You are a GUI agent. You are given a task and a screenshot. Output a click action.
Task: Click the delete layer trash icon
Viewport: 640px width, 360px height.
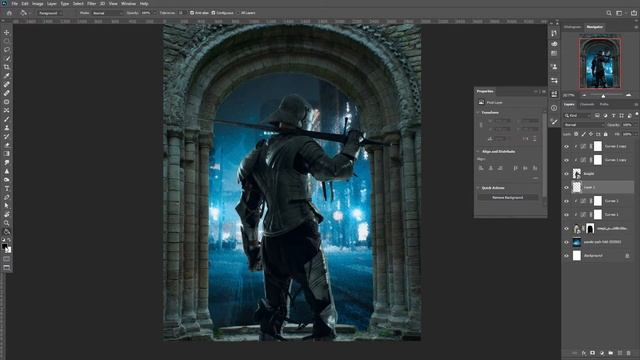point(629,353)
